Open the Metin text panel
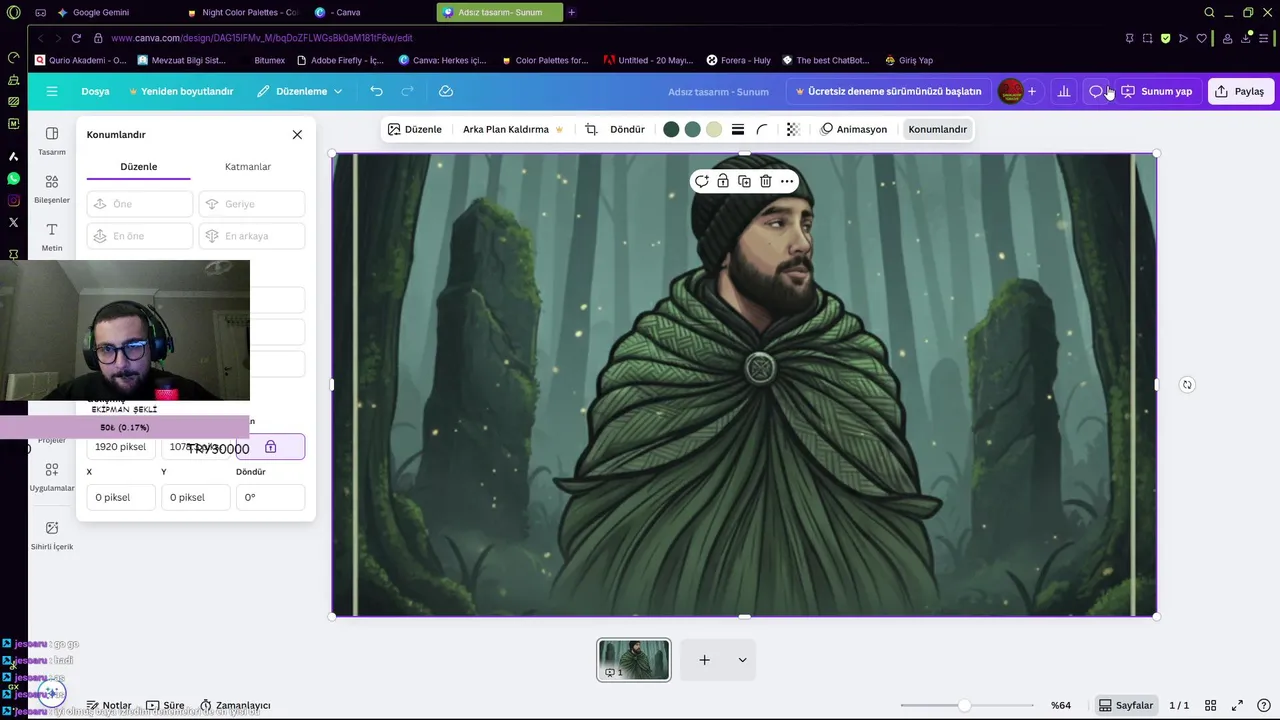Screen dimensions: 1280x720 tap(52, 236)
